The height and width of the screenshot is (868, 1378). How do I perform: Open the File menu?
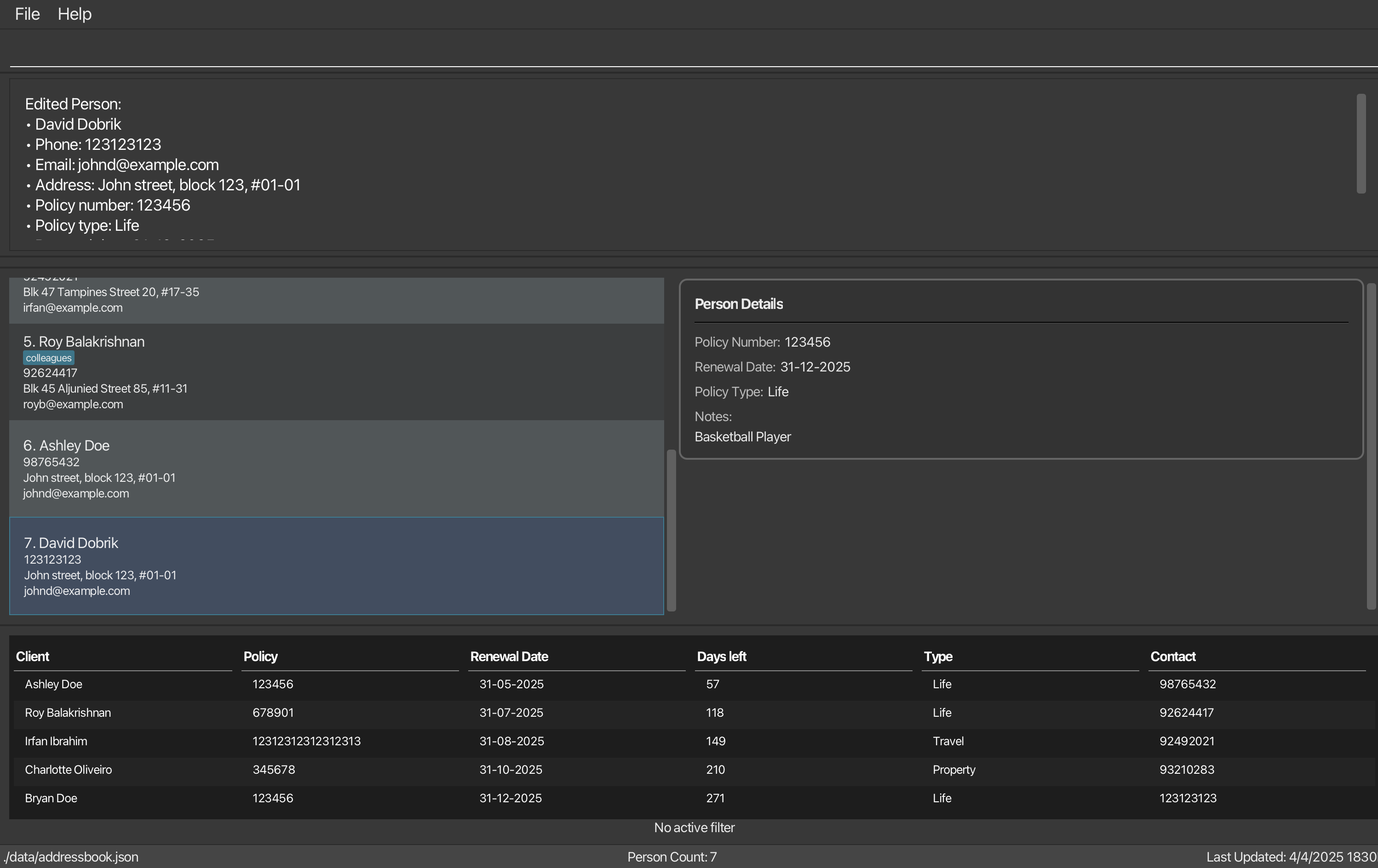pos(27,14)
